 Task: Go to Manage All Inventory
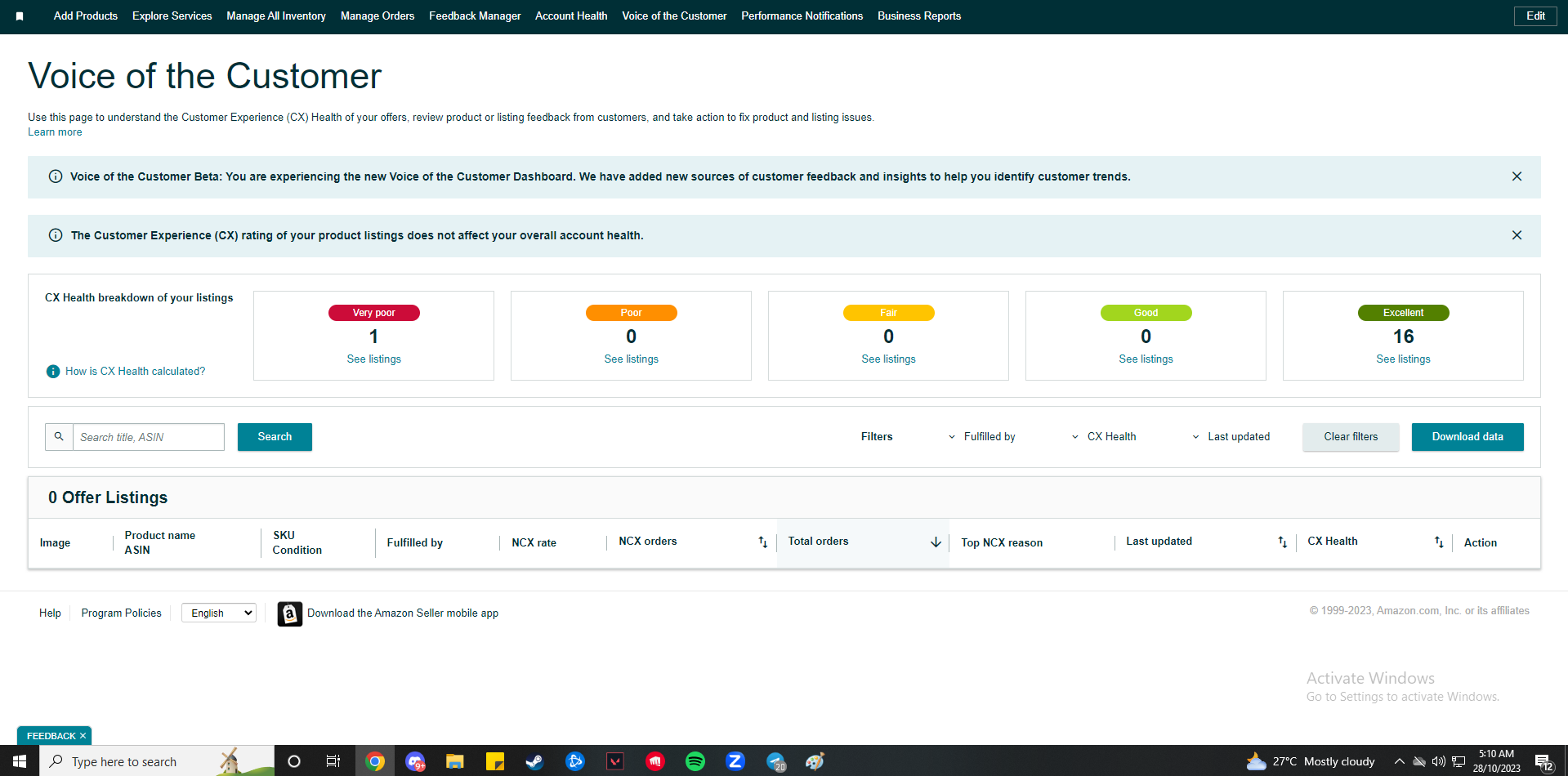click(x=276, y=16)
